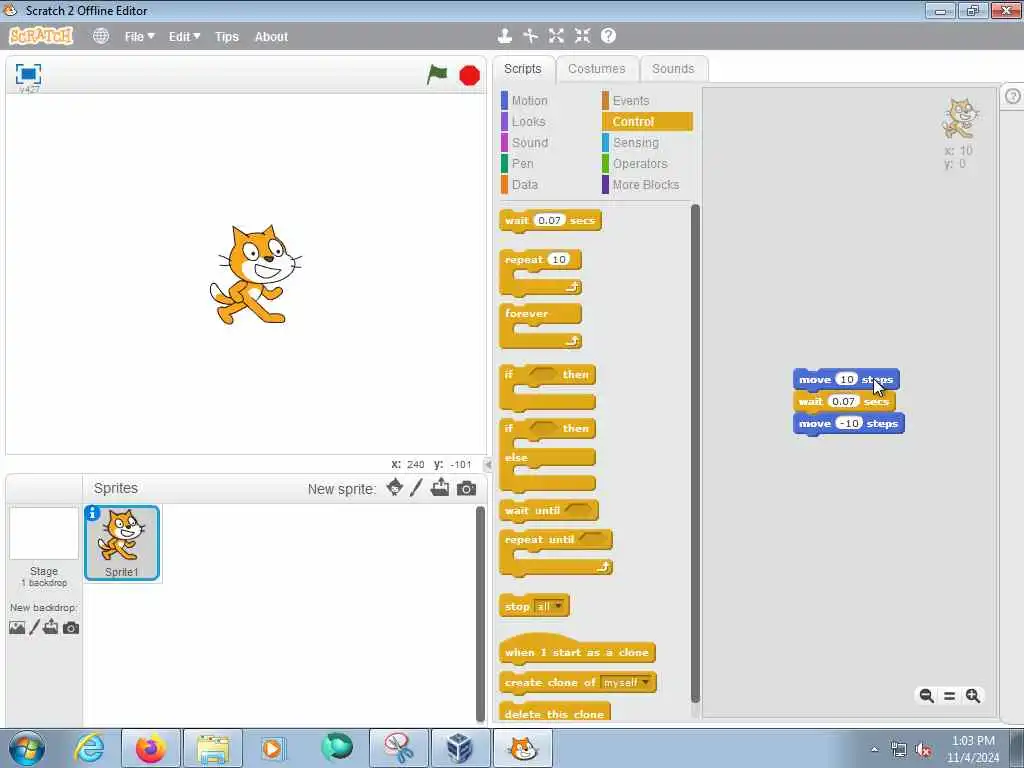1024x768 pixels.
Task: Paint a new backdrop
Action: pyautogui.click(x=35, y=628)
